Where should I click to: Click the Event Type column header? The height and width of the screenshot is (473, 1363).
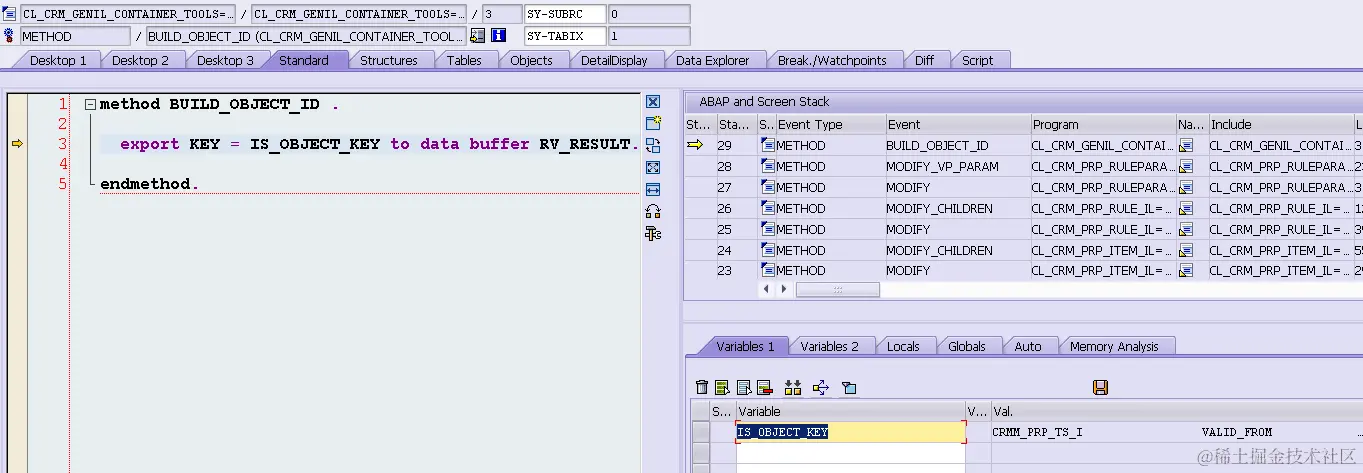click(x=831, y=125)
